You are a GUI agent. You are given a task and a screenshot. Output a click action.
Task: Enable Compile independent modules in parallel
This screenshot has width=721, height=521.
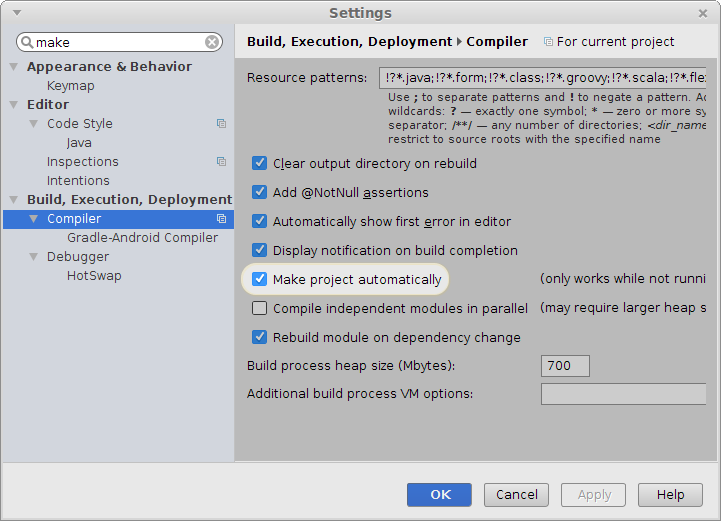(x=260, y=308)
